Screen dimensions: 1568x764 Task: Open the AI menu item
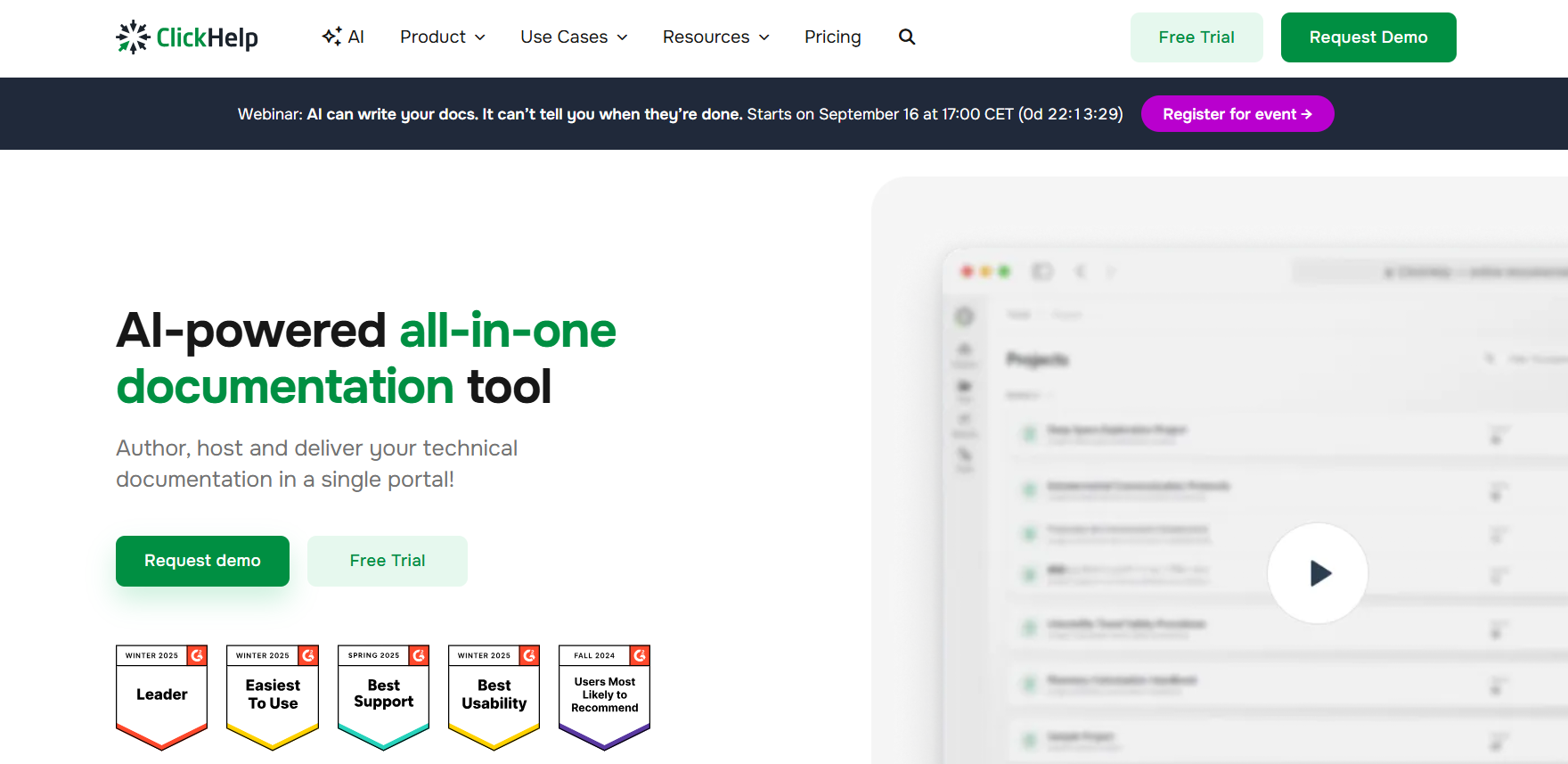343,37
